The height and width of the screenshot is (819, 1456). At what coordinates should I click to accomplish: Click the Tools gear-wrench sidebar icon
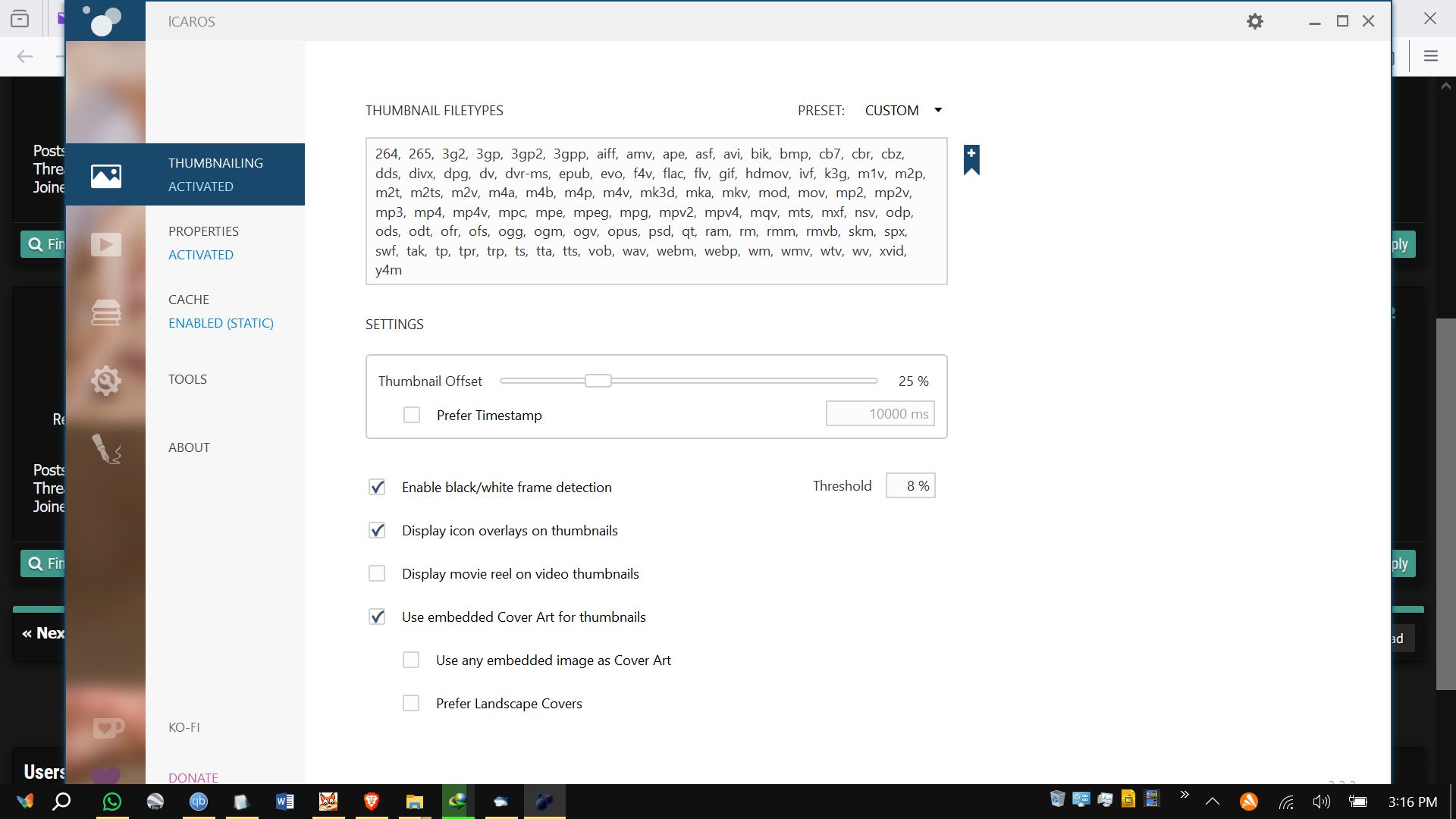[x=106, y=381]
